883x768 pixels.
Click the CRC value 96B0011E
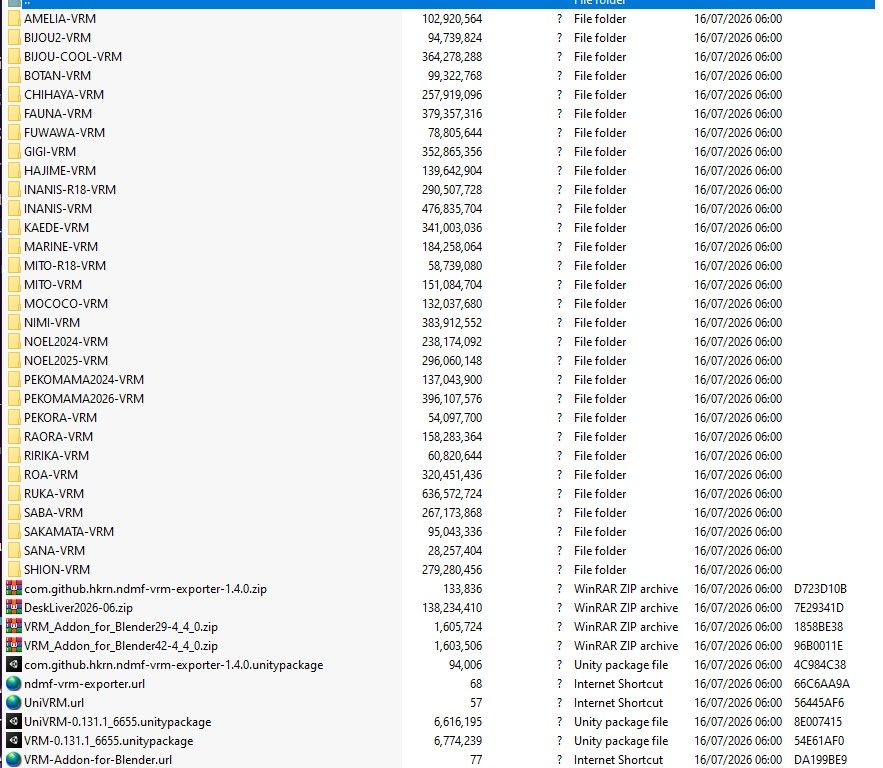coord(818,646)
